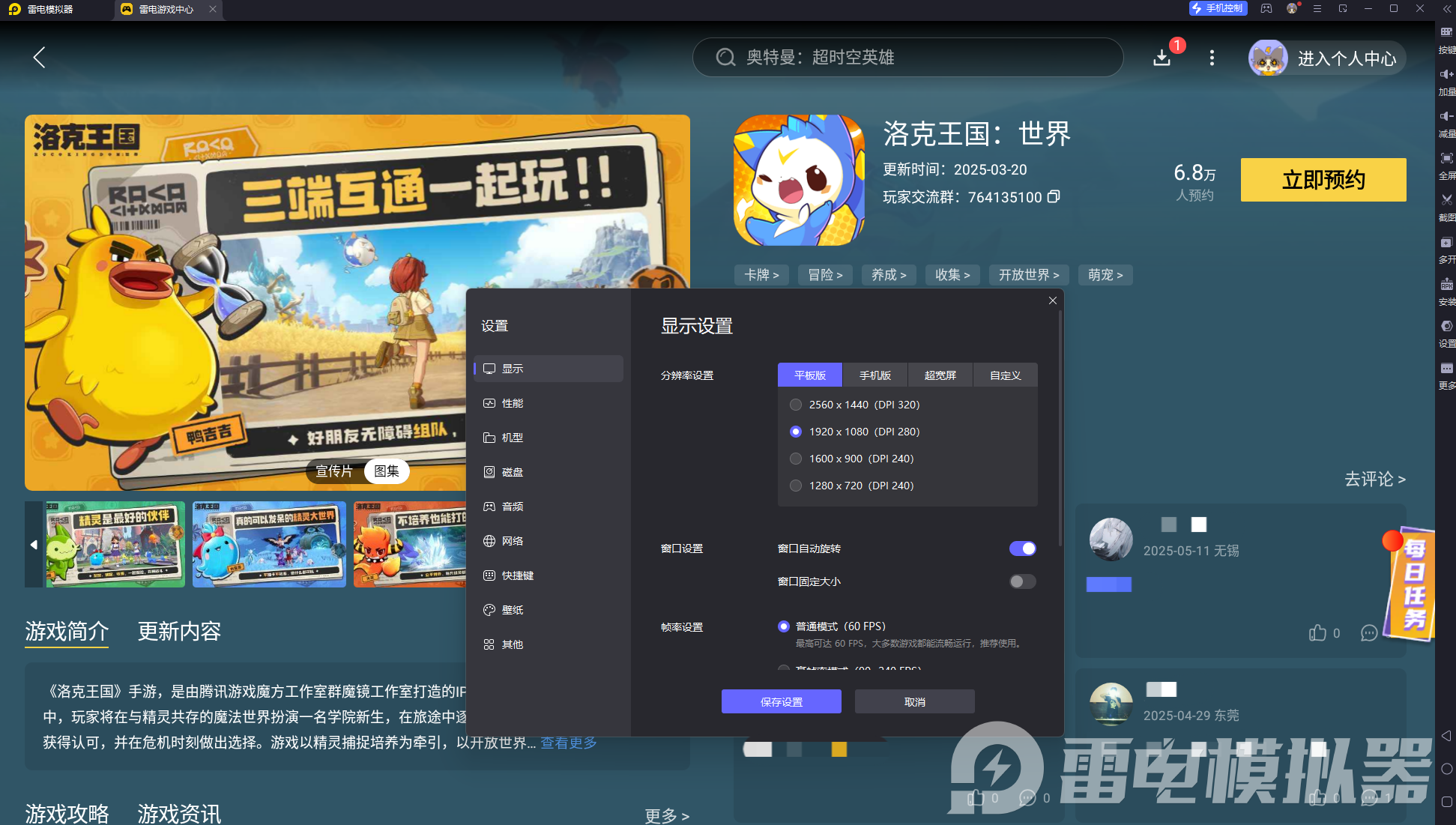Copy the player group number 764135100

pyautogui.click(x=1054, y=197)
